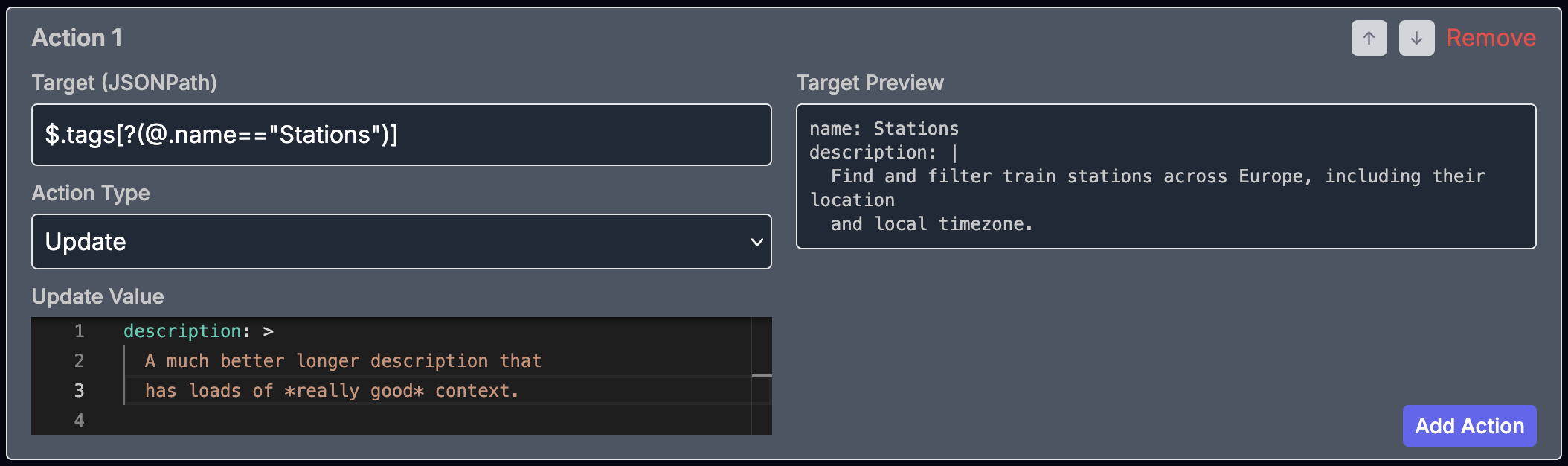Click the Add Action button
The height and width of the screenshot is (466, 1568).
pyautogui.click(x=1469, y=426)
